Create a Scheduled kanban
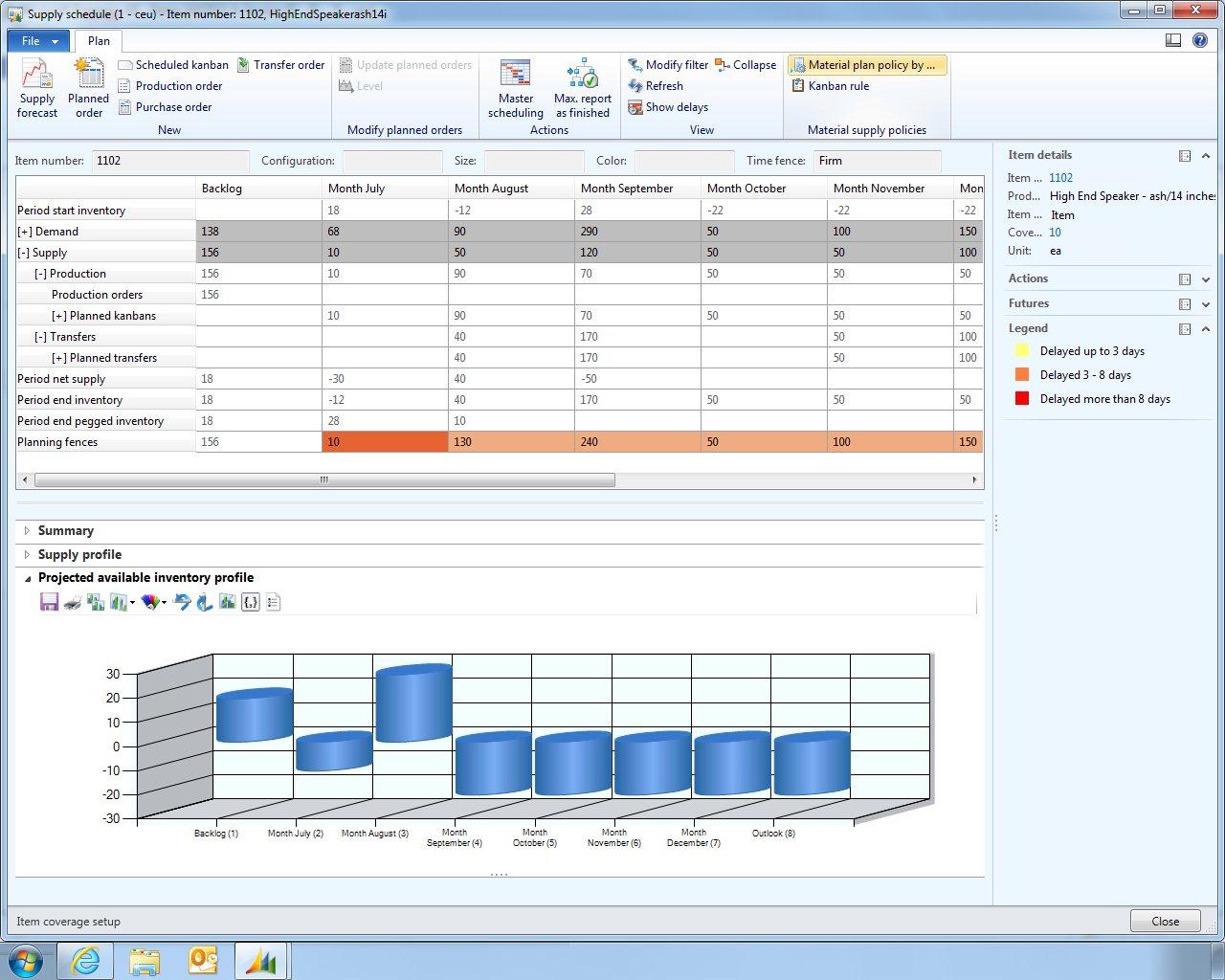The width and height of the screenshot is (1225, 980). (173, 65)
